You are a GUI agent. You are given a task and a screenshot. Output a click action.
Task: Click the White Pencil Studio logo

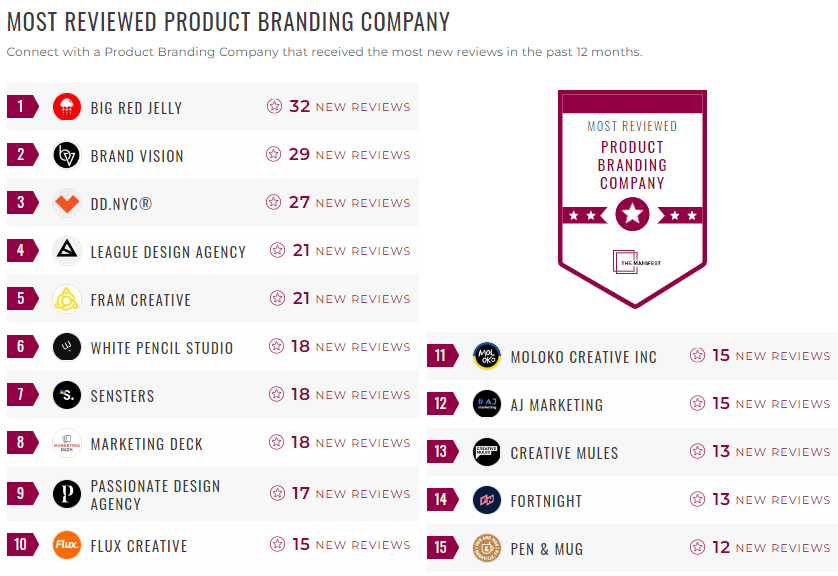coord(64,347)
